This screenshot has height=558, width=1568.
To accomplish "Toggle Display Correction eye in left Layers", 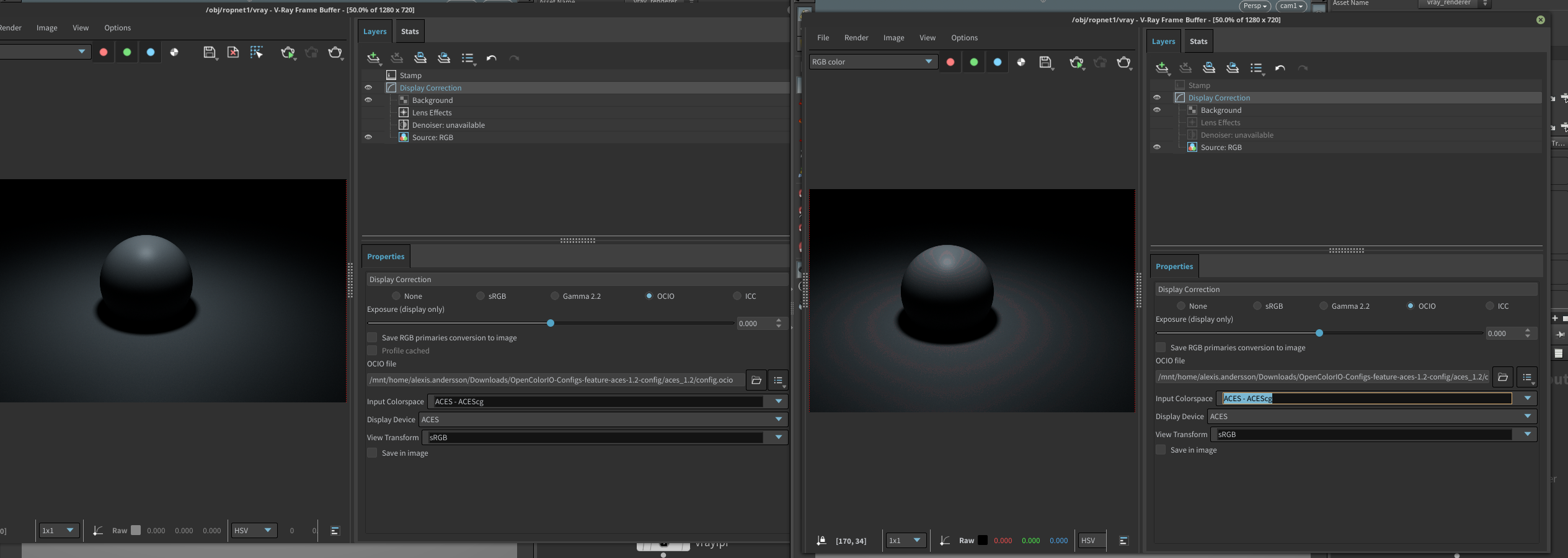I will click(x=368, y=87).
